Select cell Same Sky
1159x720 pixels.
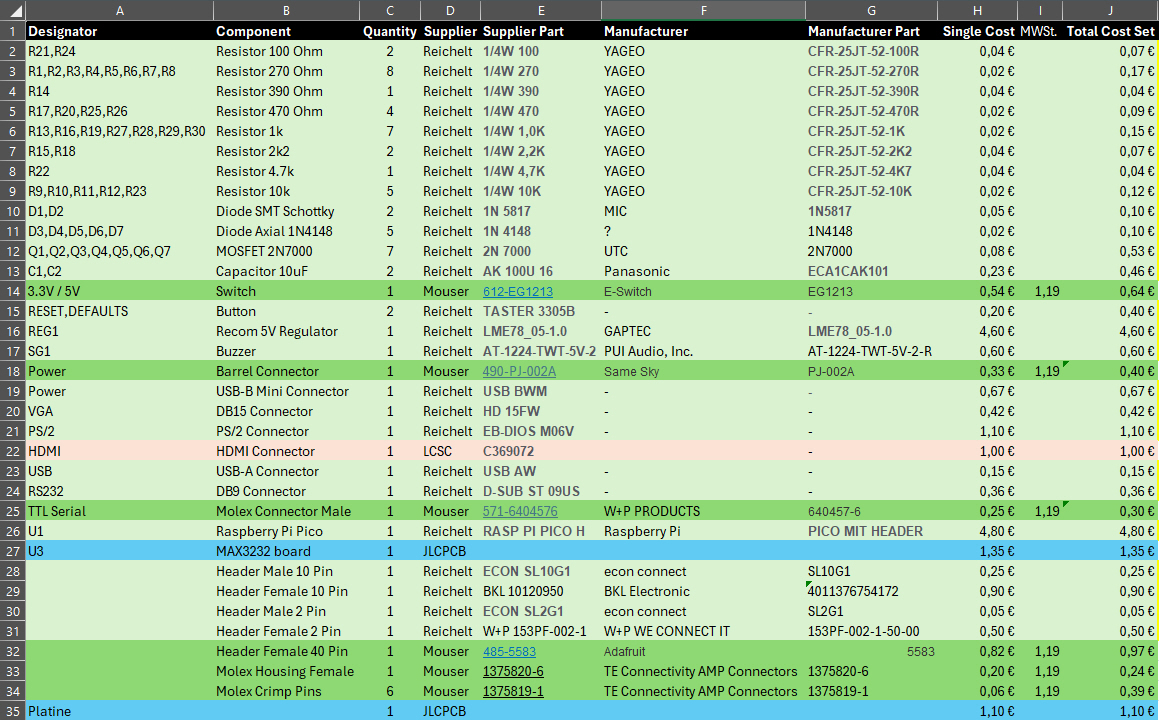pyautogui.click(x=703, y=371)
